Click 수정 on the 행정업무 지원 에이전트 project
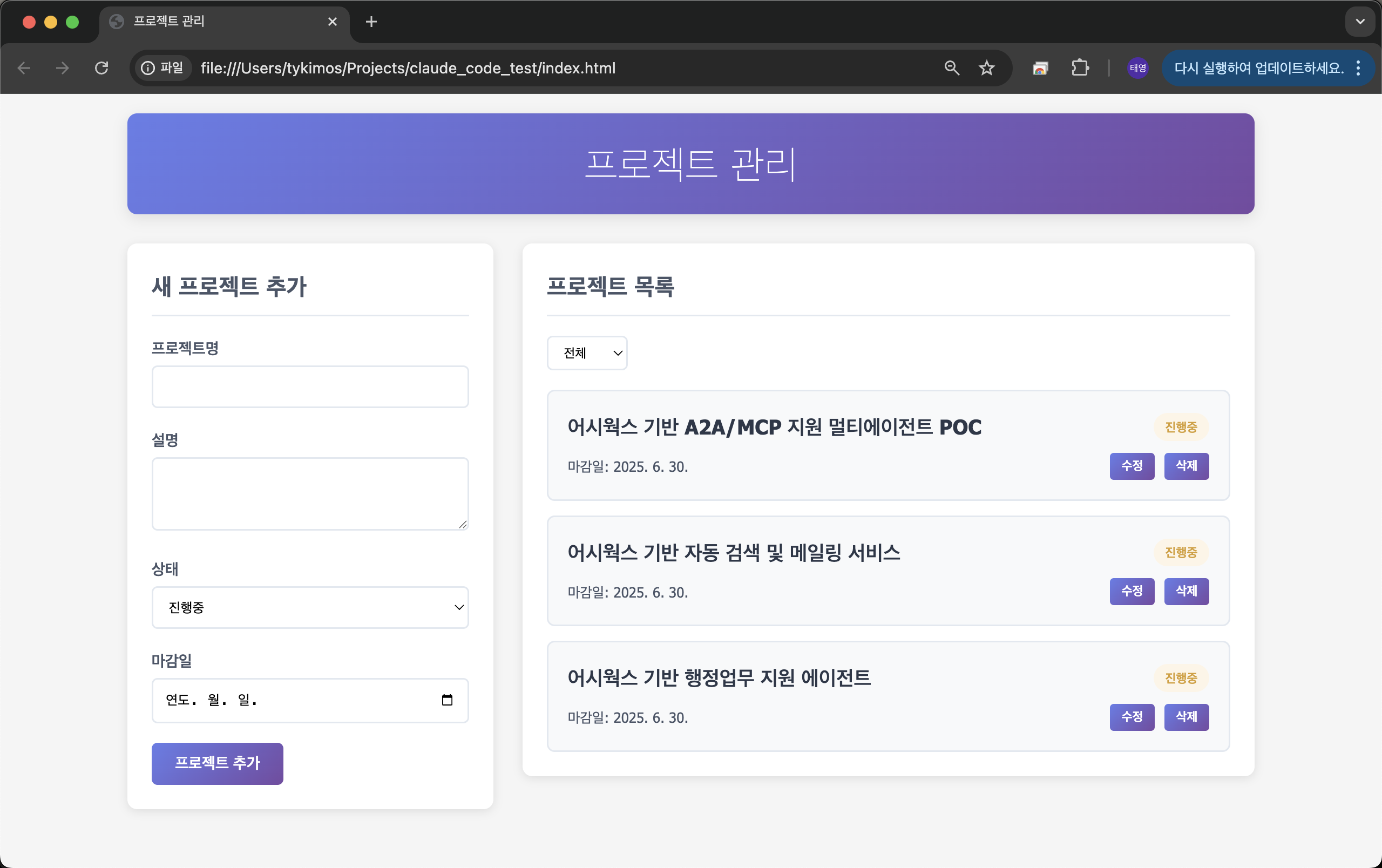The height and width of the screenshot is (868, 1382). [x=1132, y=717]
